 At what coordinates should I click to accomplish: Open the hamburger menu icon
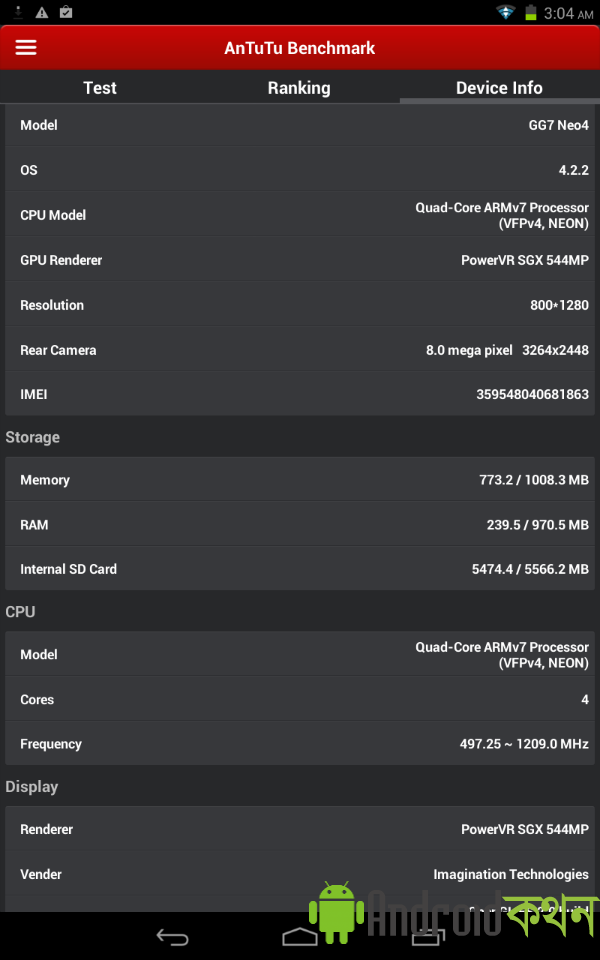[26, 48]
